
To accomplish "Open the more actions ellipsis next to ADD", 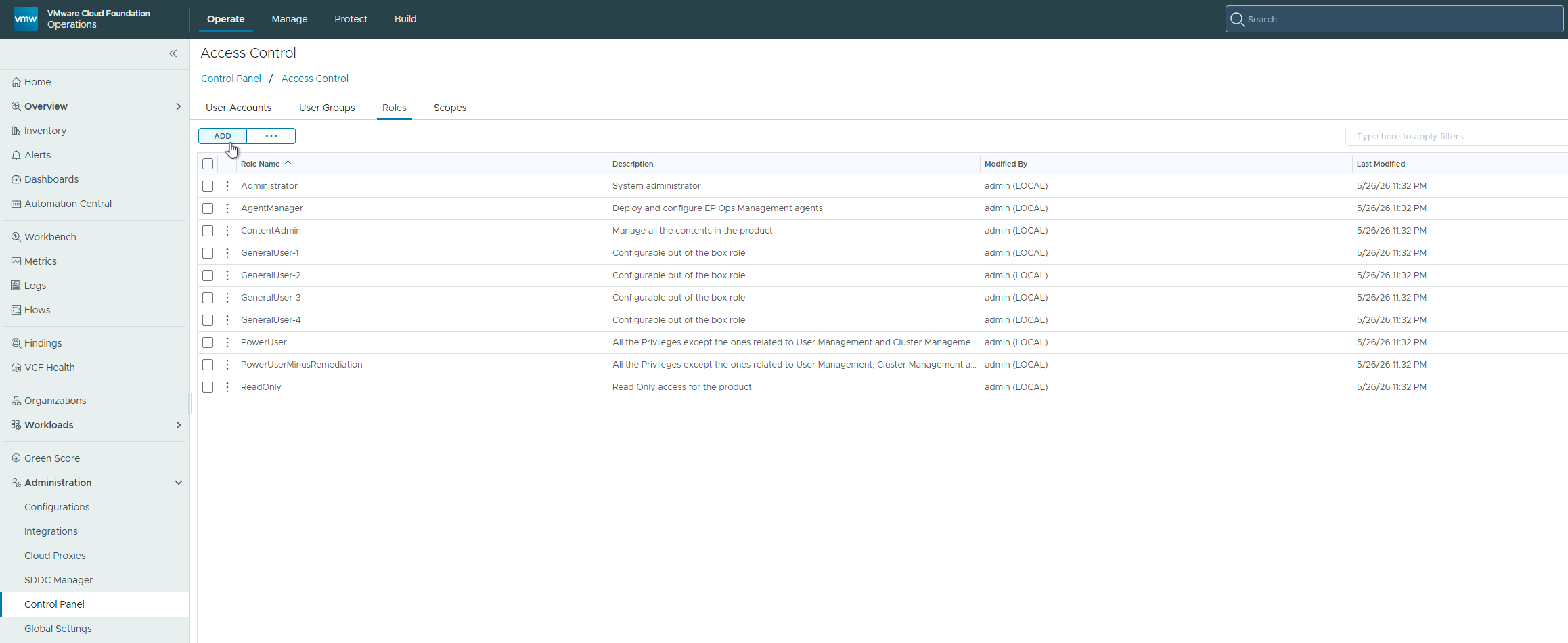I will point(271,136).
